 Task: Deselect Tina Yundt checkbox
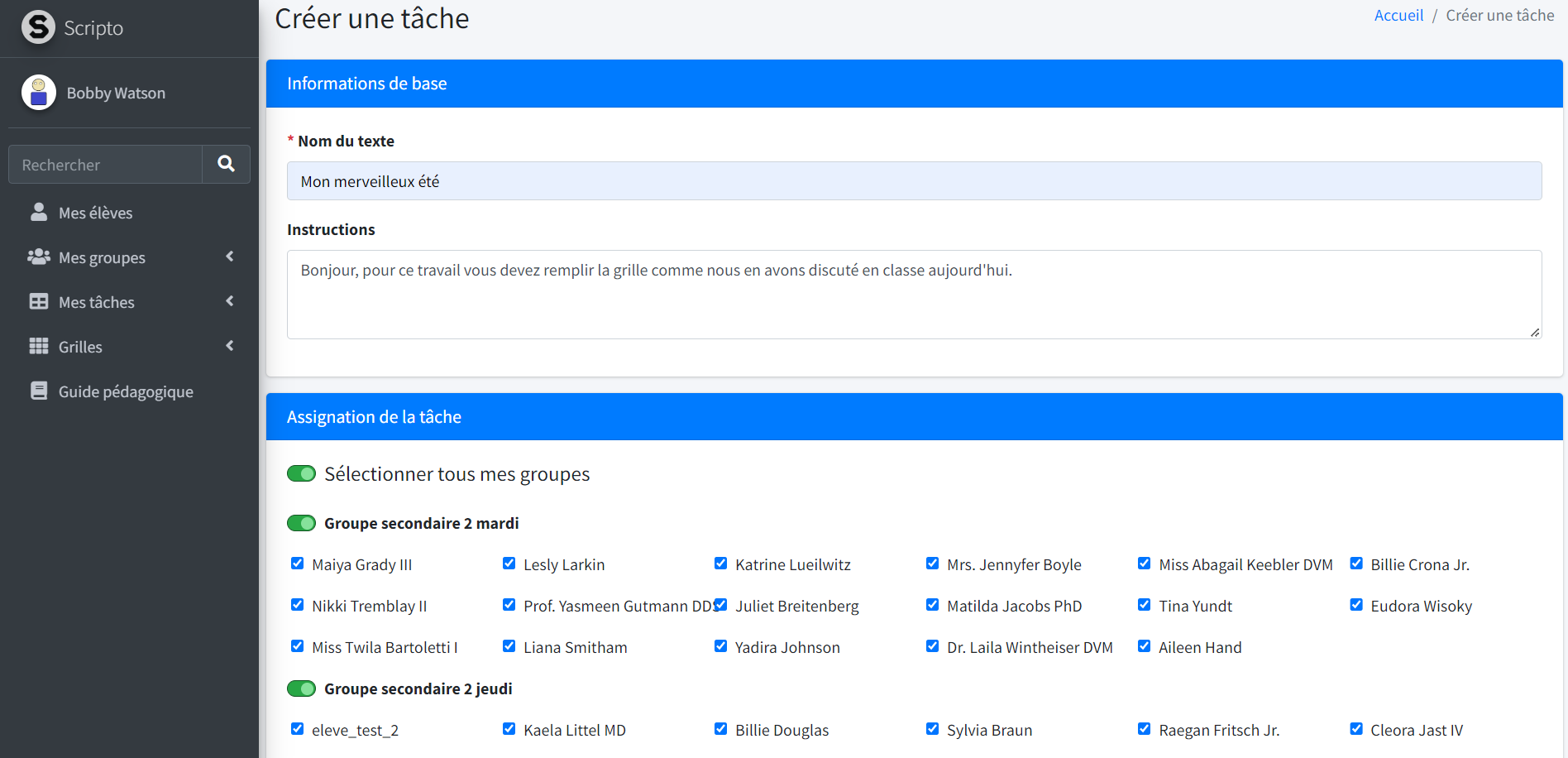pos(1145,605)
